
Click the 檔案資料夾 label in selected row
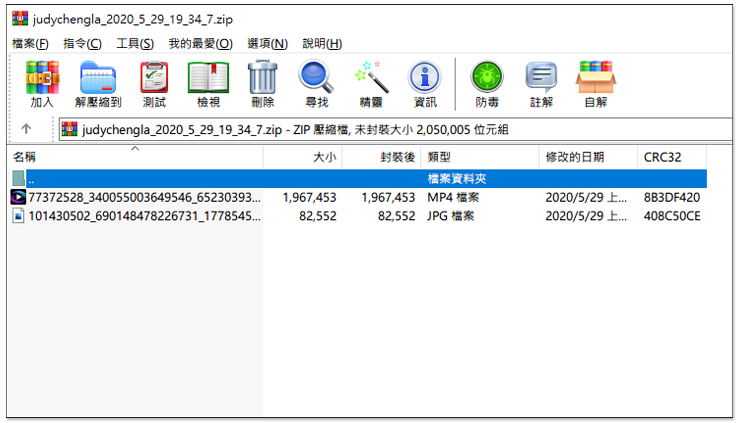click(x=457, y=179)
